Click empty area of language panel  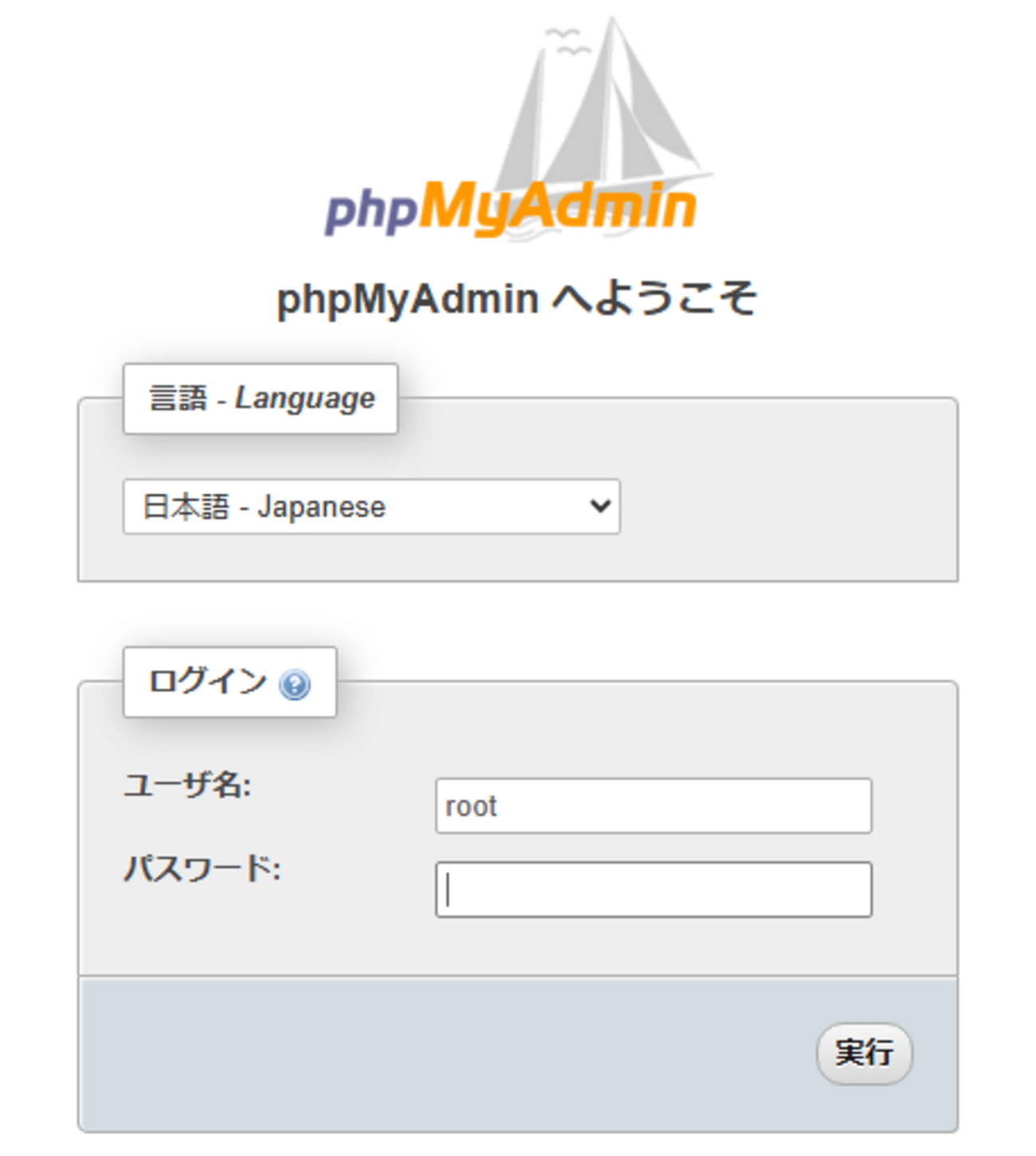tap(789, 510)
